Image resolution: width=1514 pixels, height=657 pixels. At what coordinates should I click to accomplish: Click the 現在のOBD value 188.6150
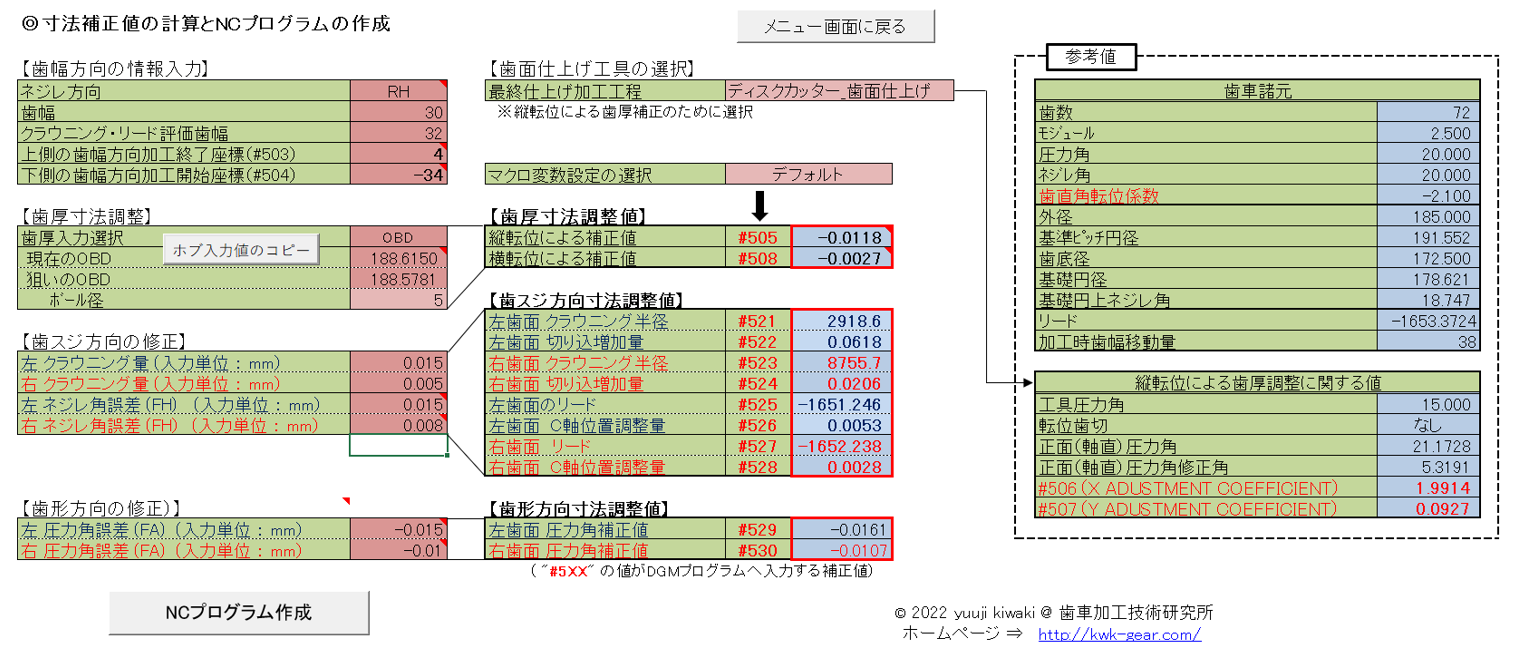(398, 259)
